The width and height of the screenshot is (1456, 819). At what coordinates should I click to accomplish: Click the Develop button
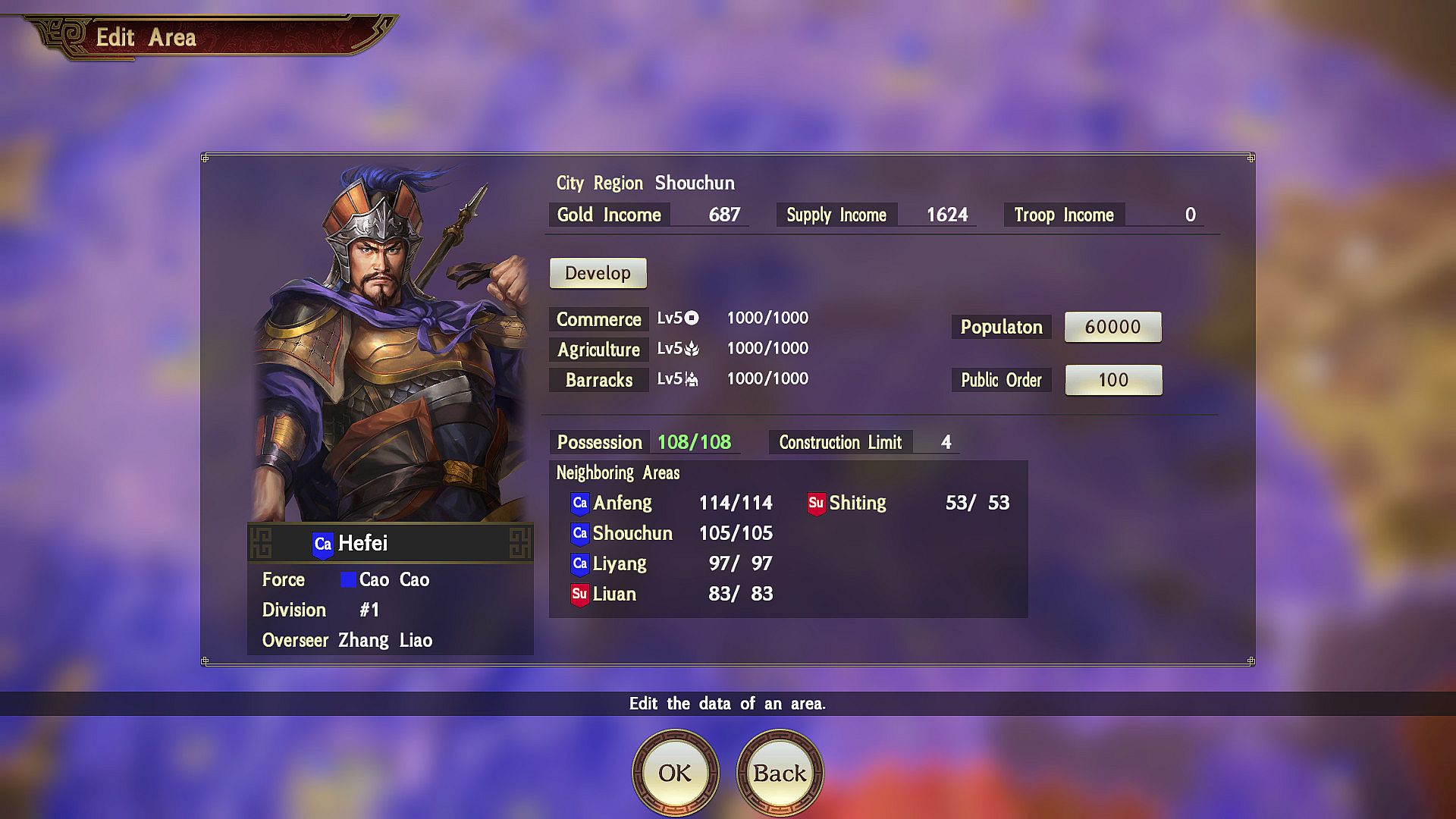pos(598,273)
